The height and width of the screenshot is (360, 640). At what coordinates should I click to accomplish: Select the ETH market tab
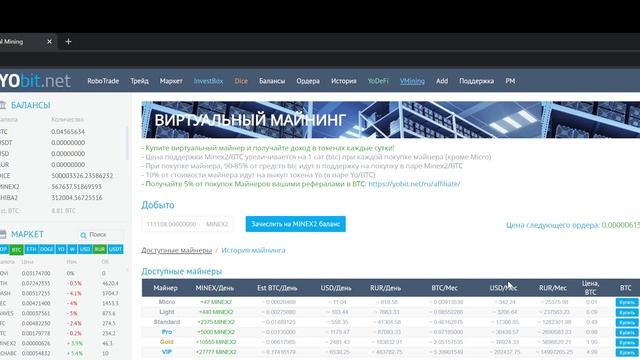[x=31, y=249]
